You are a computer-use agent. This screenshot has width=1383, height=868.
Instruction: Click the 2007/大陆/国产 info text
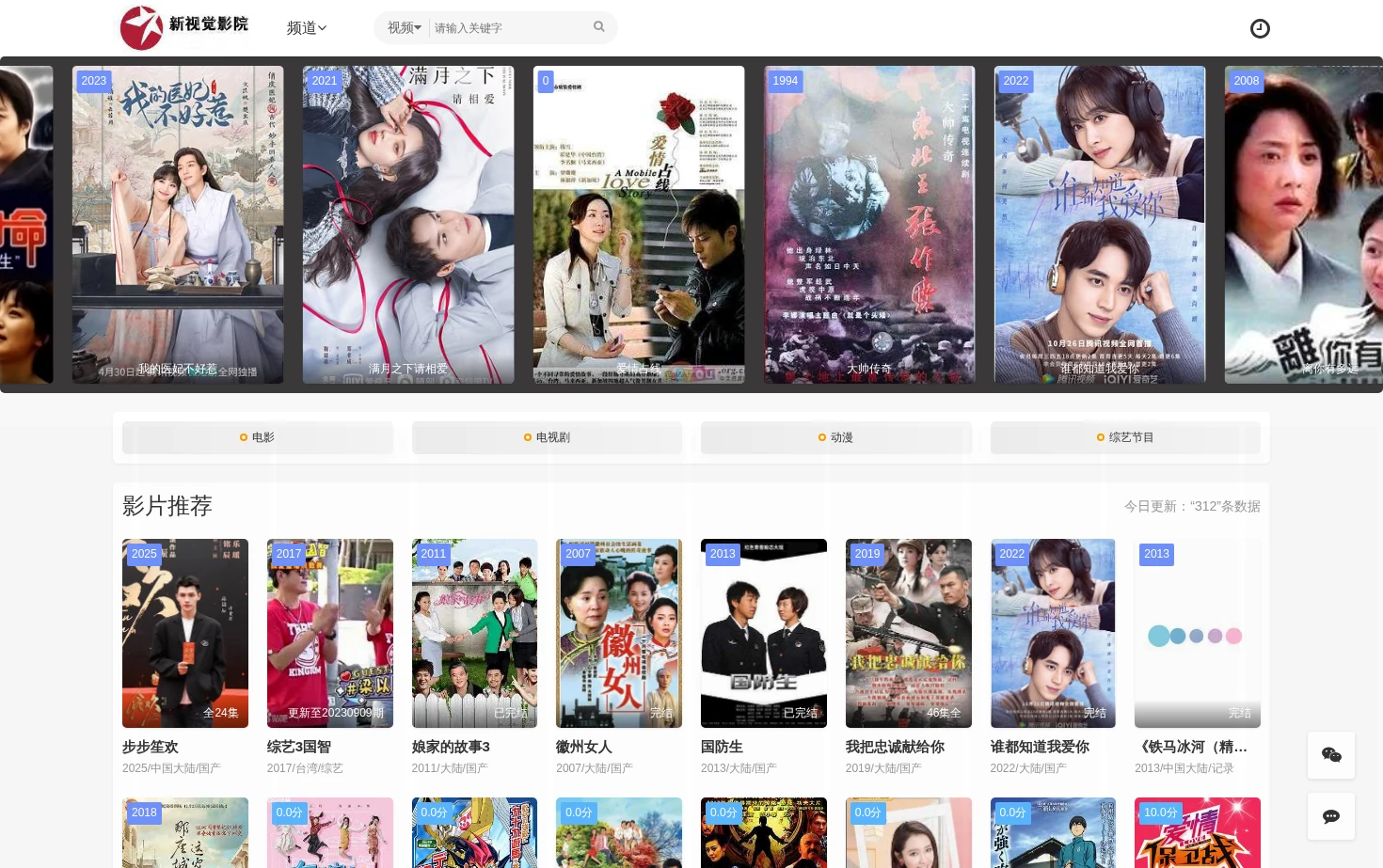[595, 768]
